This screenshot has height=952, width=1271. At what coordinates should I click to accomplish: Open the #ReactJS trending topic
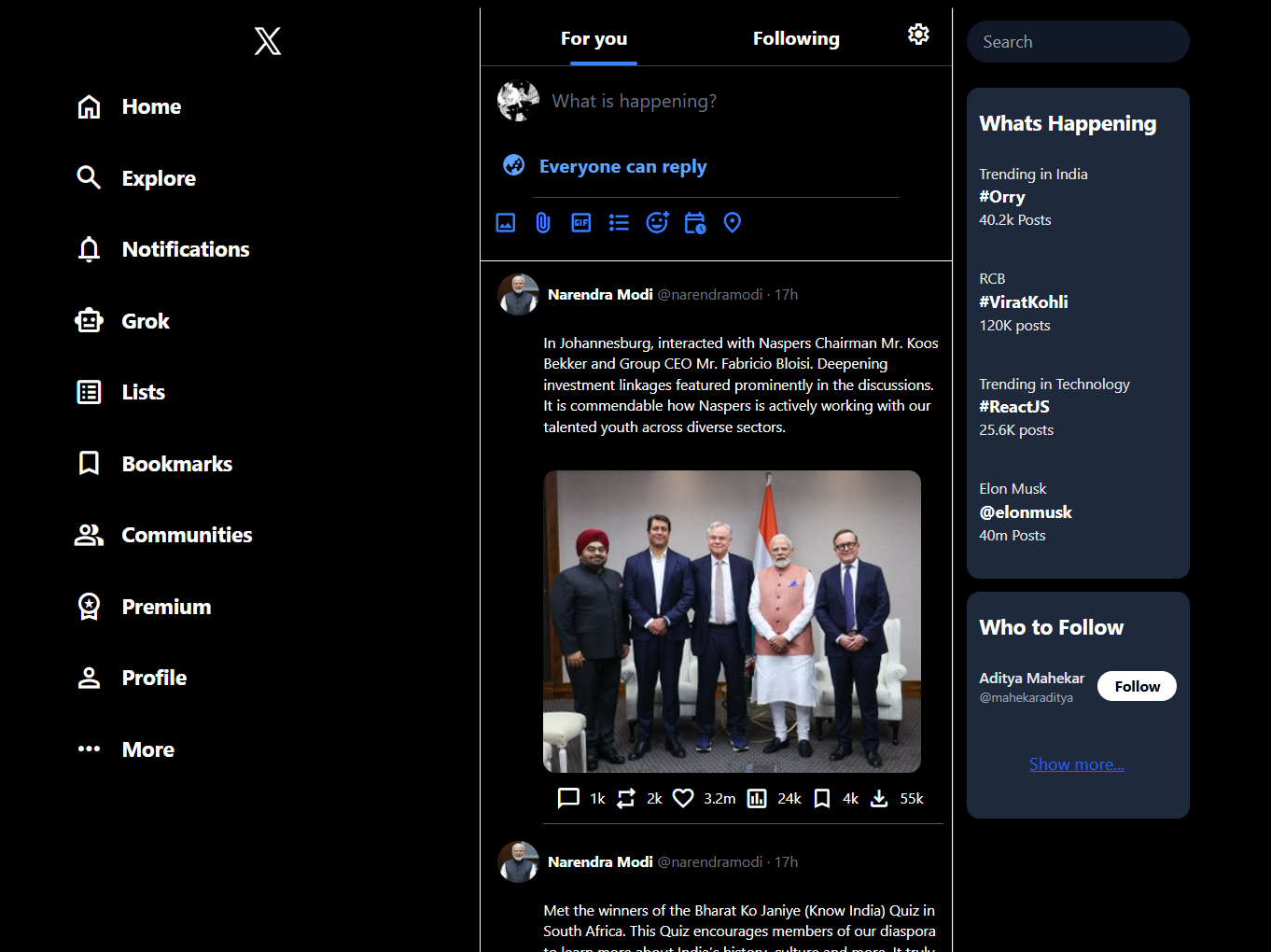coord(1014,406)
